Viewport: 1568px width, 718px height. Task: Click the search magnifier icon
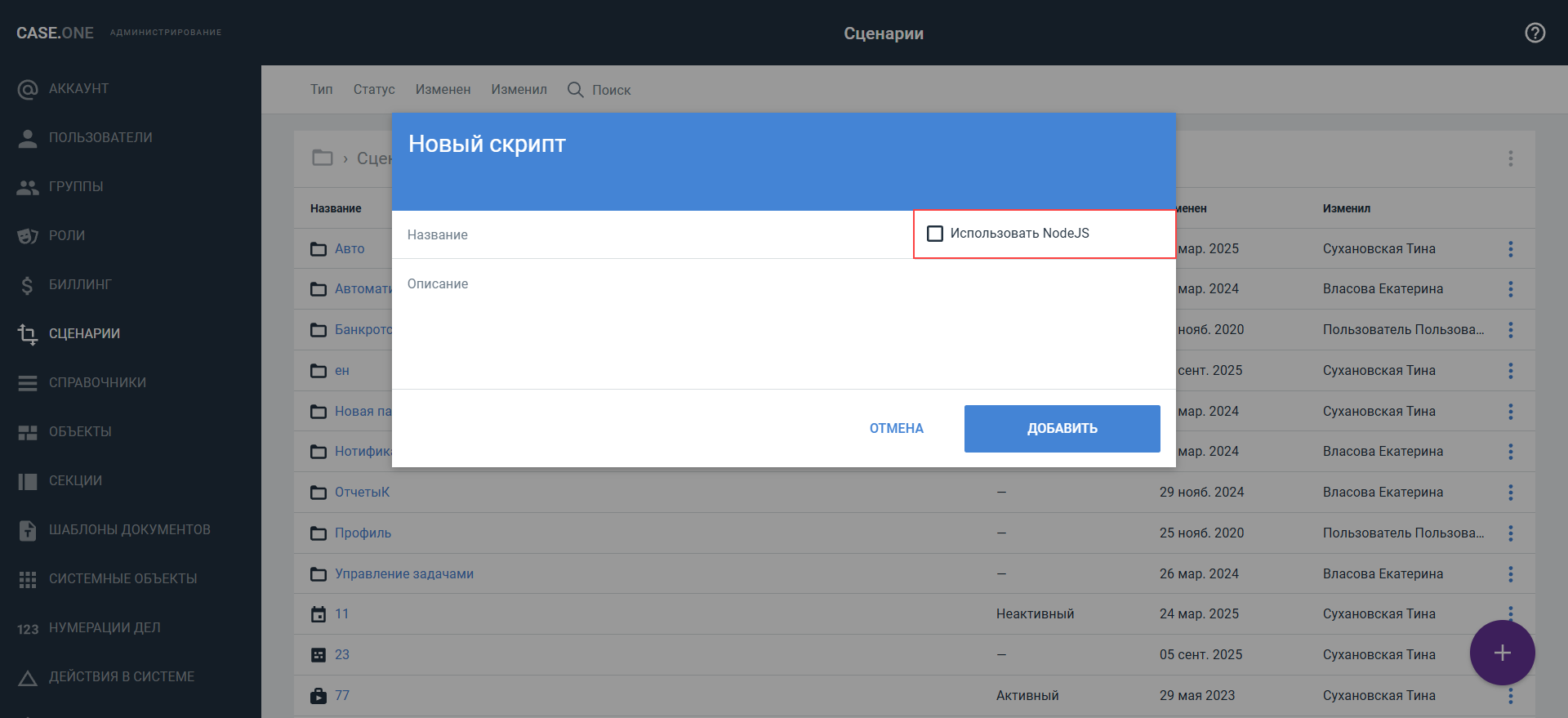576,90
